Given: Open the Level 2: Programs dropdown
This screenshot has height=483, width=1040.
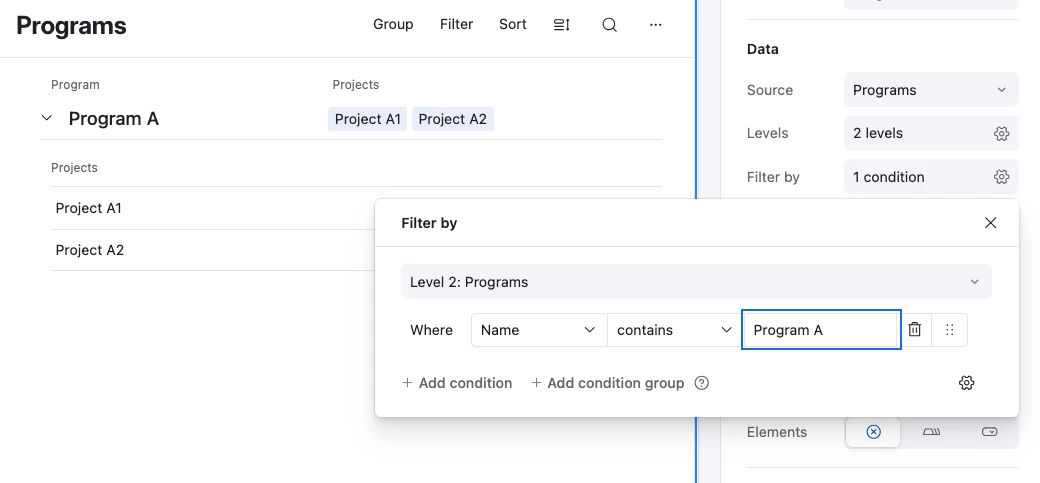Looking at the screenshot, I should click(696, 282).
